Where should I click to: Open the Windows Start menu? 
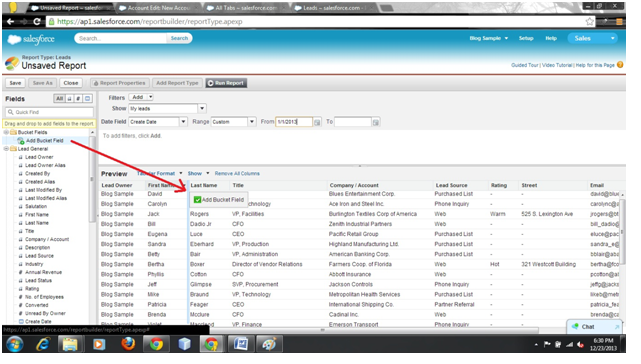[x=15, y=344]
